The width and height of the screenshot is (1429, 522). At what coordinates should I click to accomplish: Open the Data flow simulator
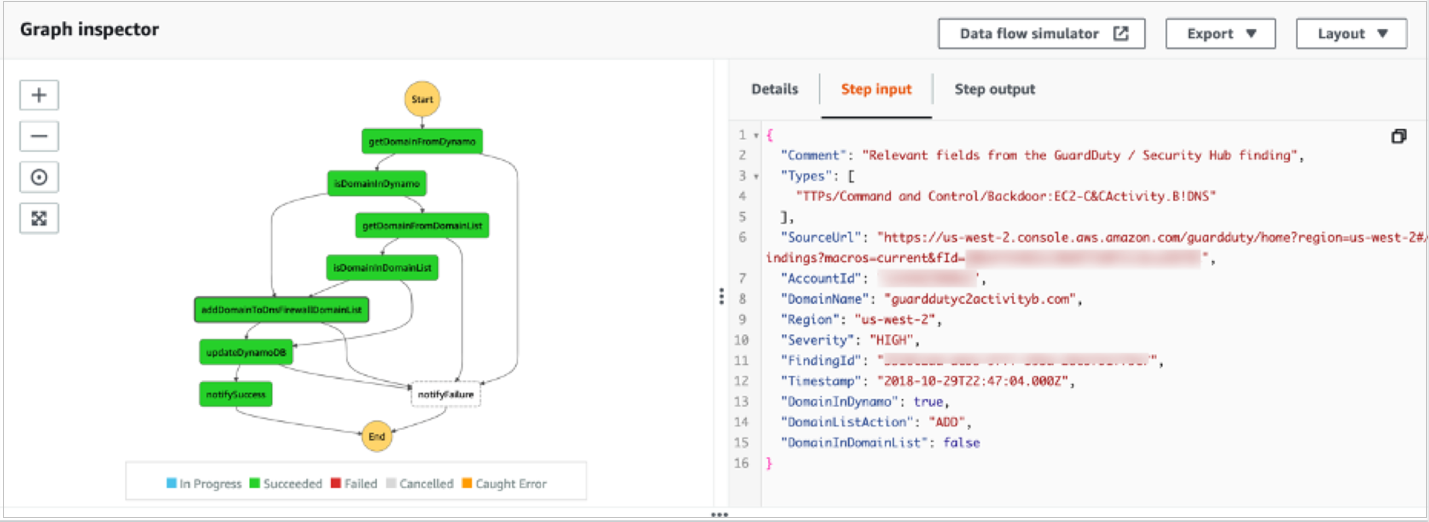(1041, 34)
